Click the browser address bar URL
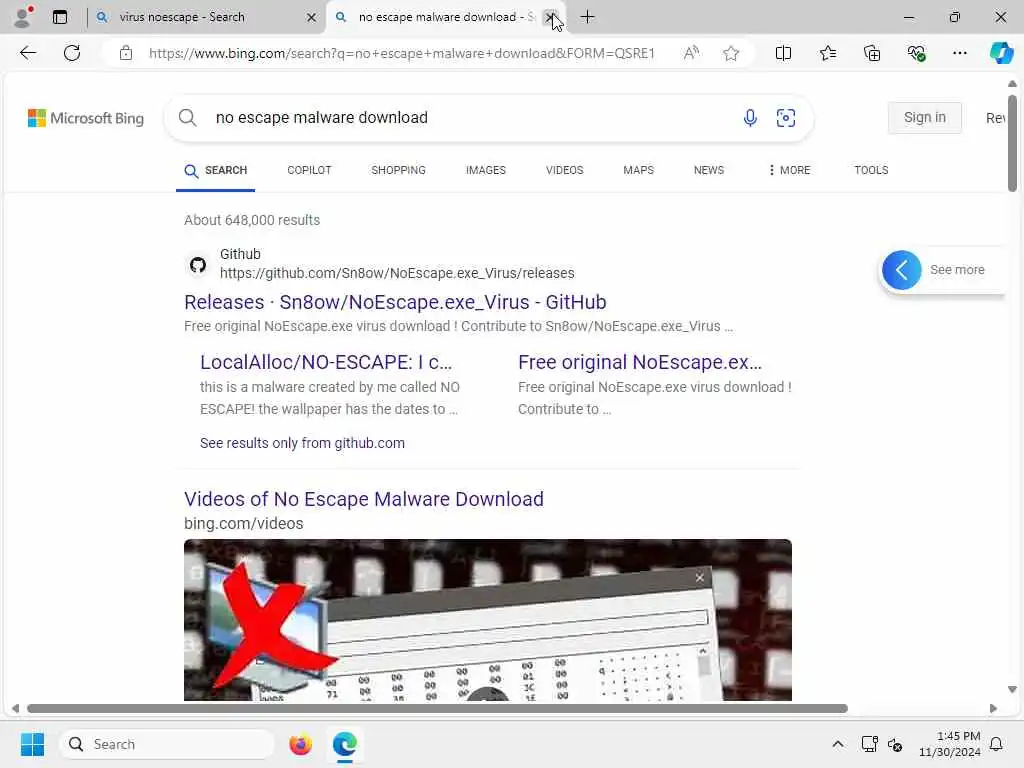Image resolution: width=1024 pixels, height=768 pixels. [401, 53]
